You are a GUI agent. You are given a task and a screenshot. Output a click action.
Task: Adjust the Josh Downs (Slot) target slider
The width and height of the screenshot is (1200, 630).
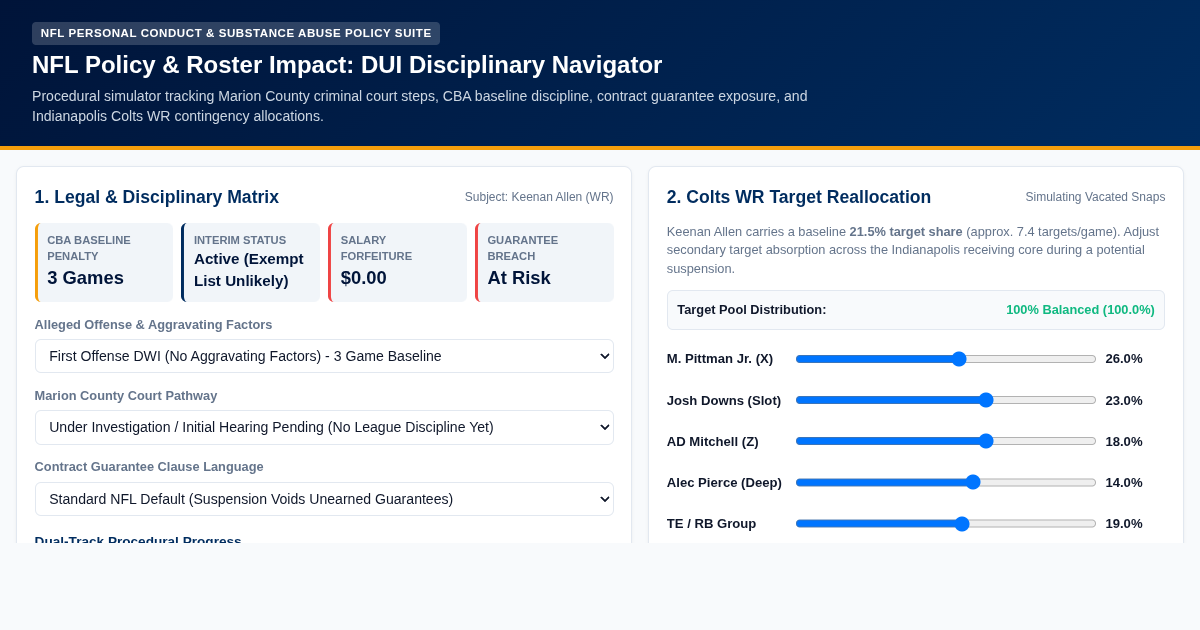coord(946,400)
